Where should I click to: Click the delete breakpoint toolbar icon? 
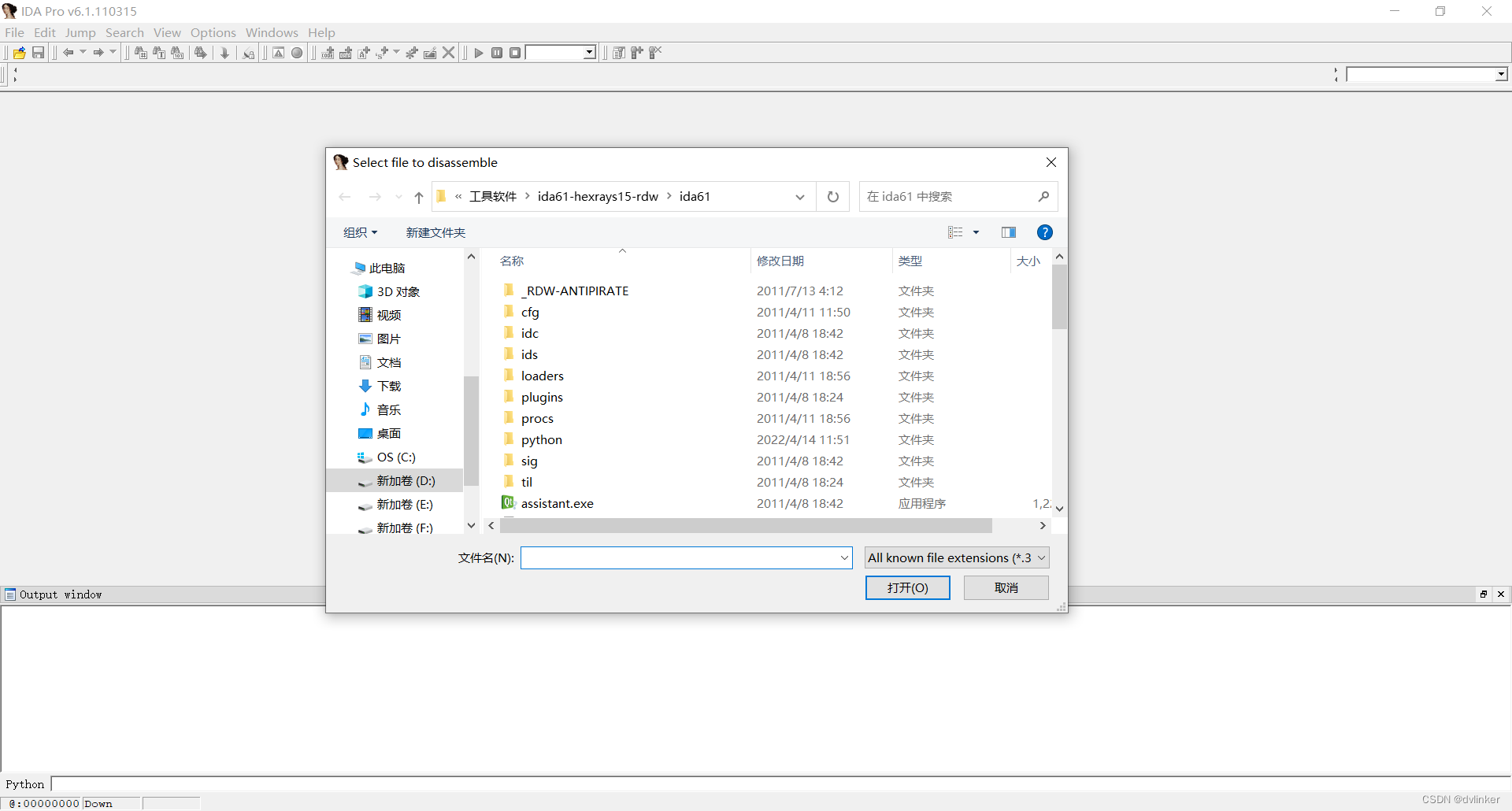(x=655, y=53)
